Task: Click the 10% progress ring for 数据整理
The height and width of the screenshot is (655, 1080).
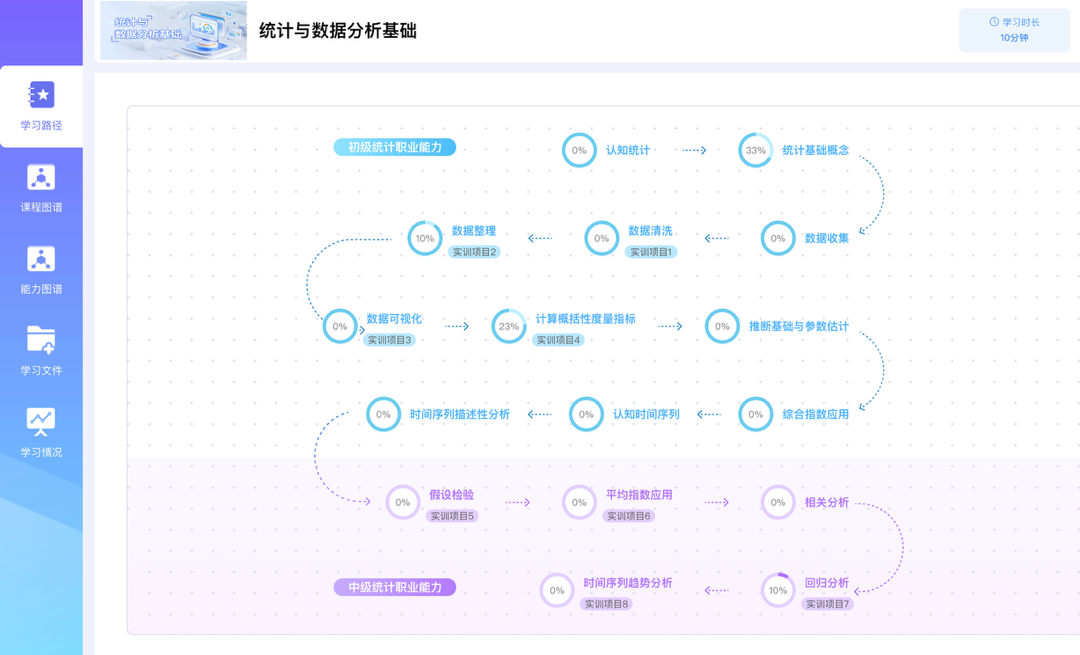Action: coord(425,238)
